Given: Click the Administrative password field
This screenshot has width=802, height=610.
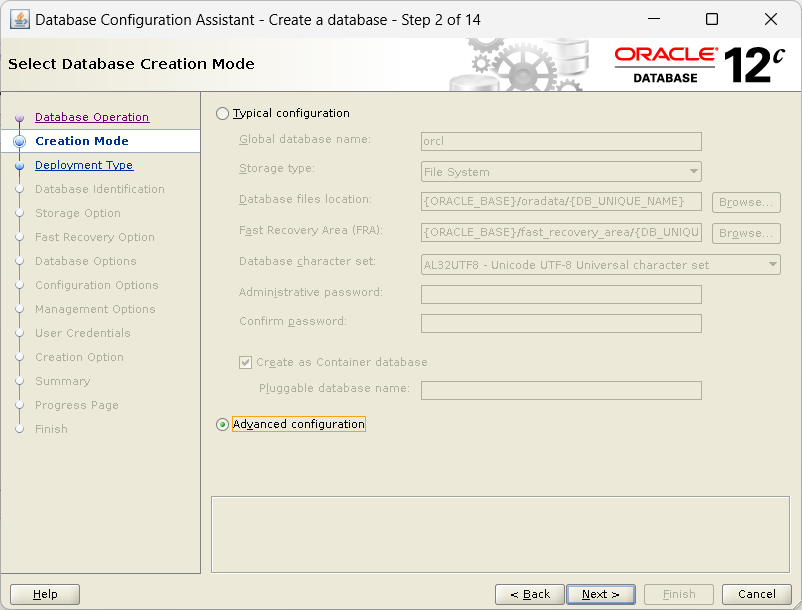Looking at the screenshot, I should pos(561,295).
